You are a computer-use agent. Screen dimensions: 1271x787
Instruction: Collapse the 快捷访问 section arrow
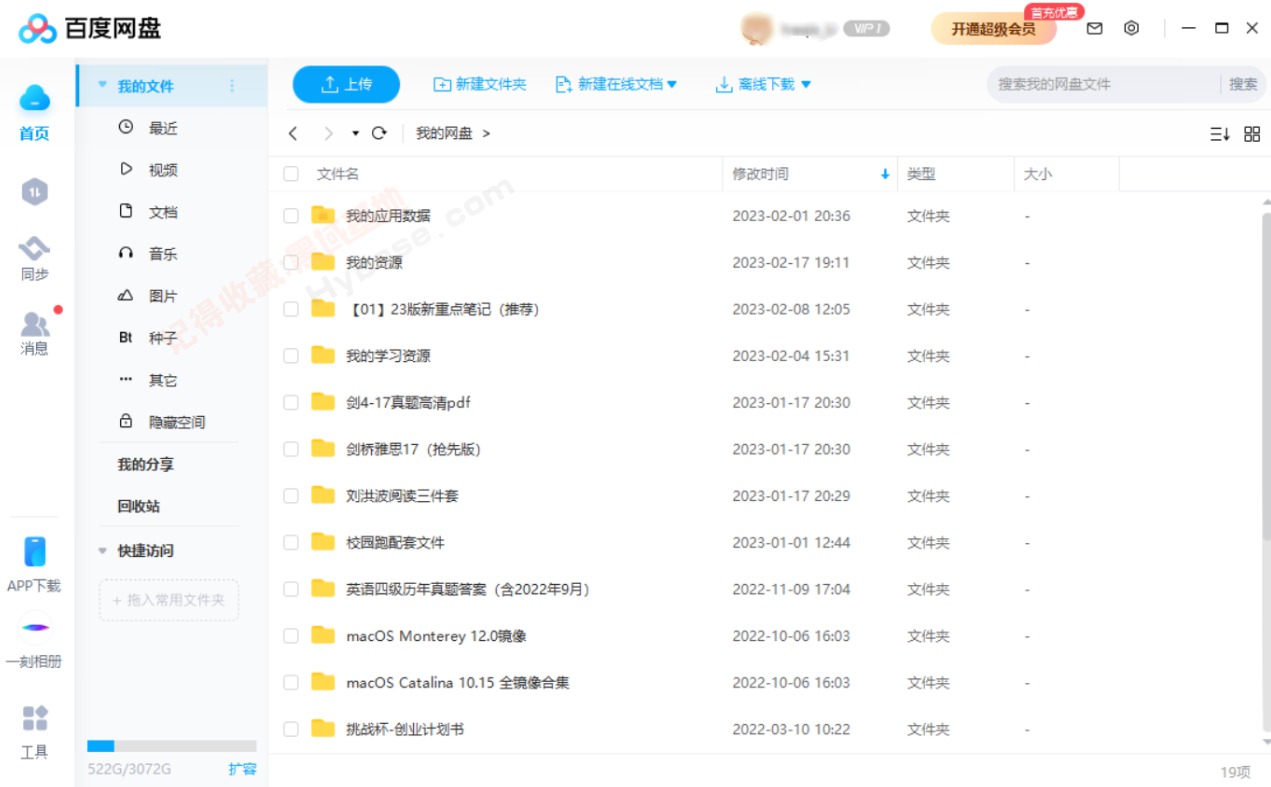coord(102,551)
